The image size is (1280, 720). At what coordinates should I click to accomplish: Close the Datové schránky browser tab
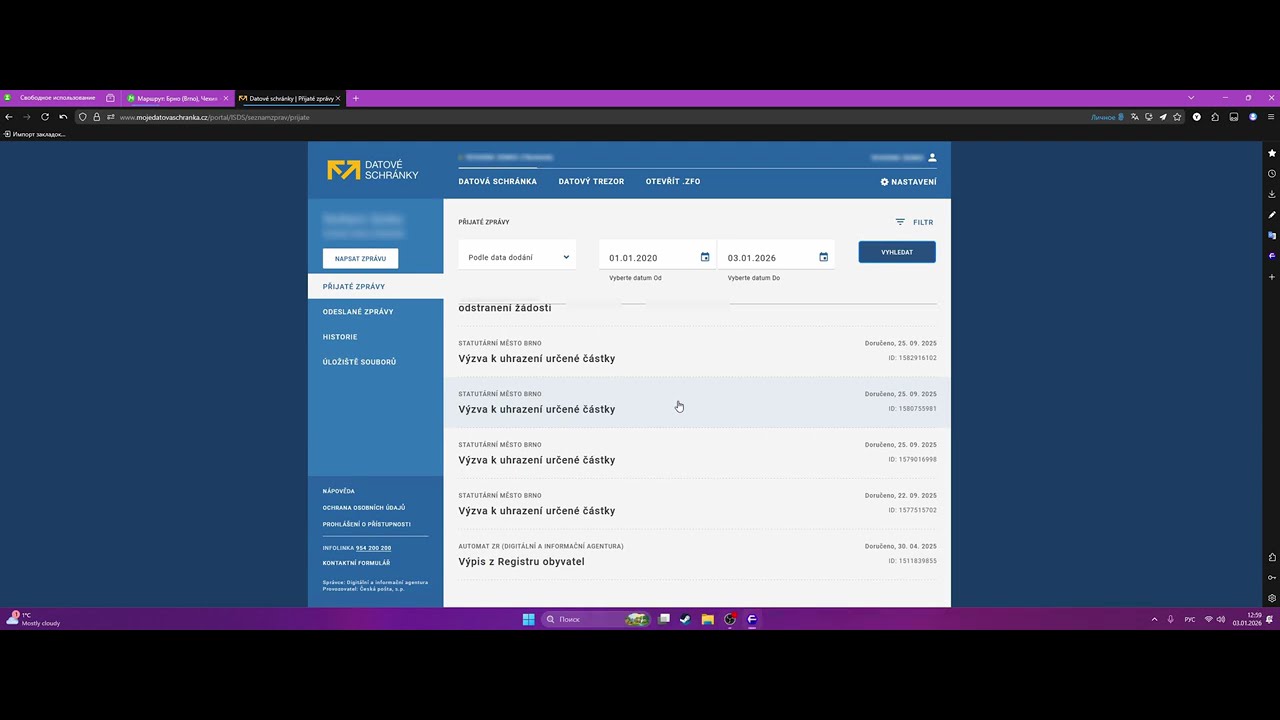[338, 98]
